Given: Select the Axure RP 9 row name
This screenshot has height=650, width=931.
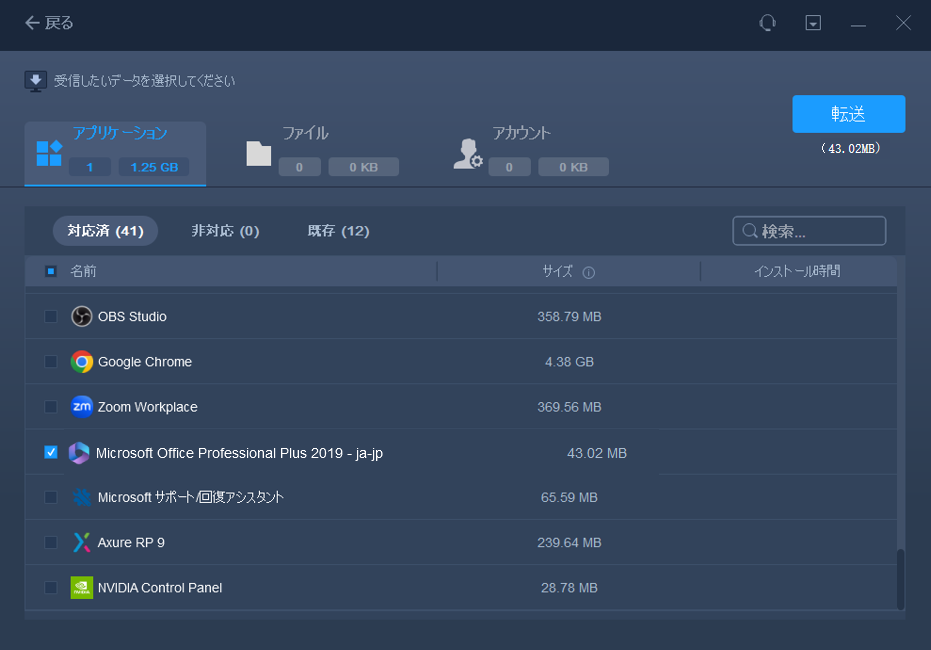Looking at the screenshot, I should click(131, 543).
